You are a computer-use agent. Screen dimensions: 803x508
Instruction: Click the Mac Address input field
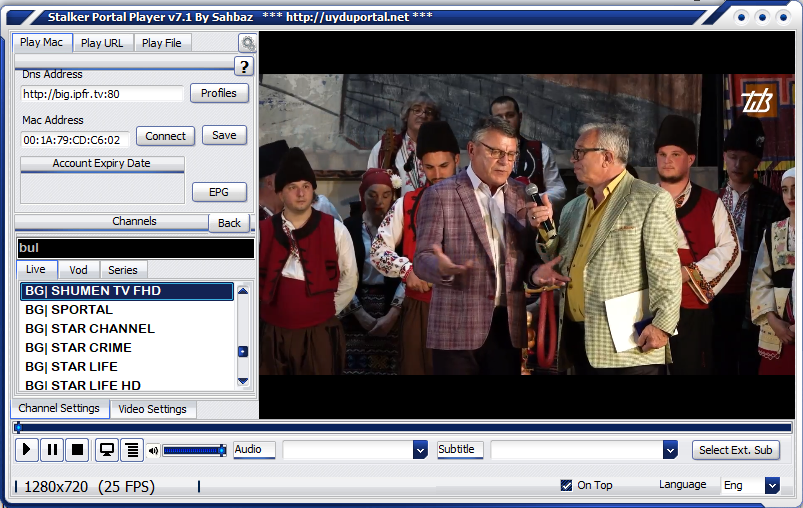(75, 140)
